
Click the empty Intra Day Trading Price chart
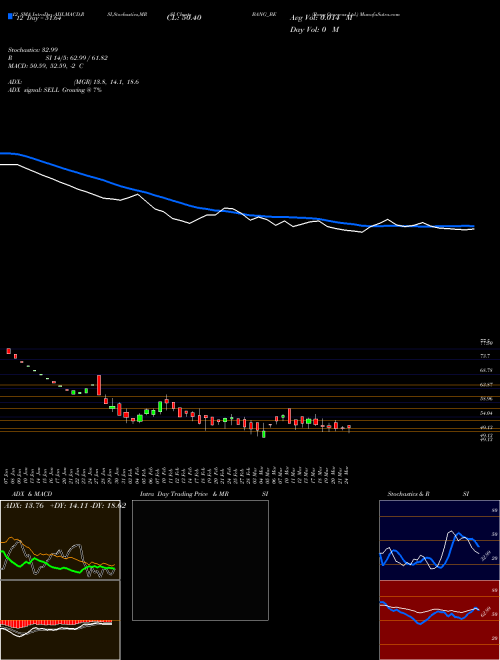tap(200, 560)
